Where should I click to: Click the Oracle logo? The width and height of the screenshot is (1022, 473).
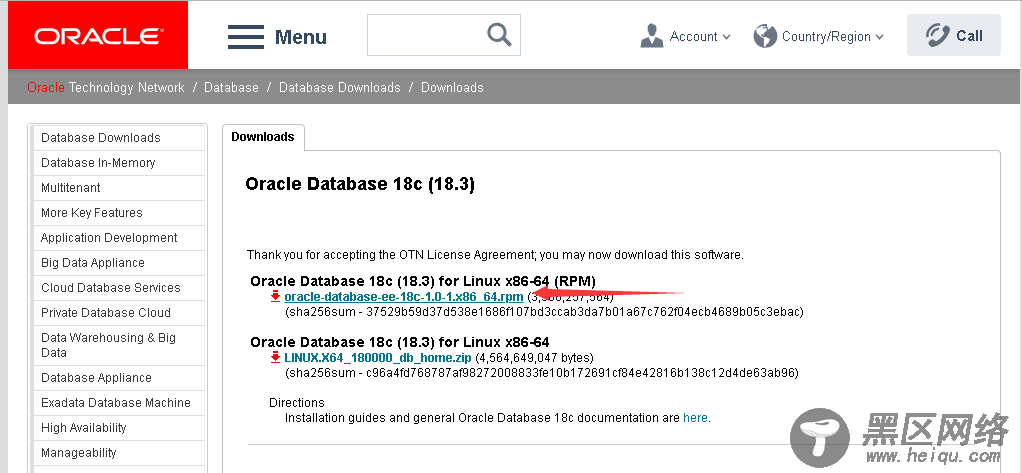click(x=98, y=36)
